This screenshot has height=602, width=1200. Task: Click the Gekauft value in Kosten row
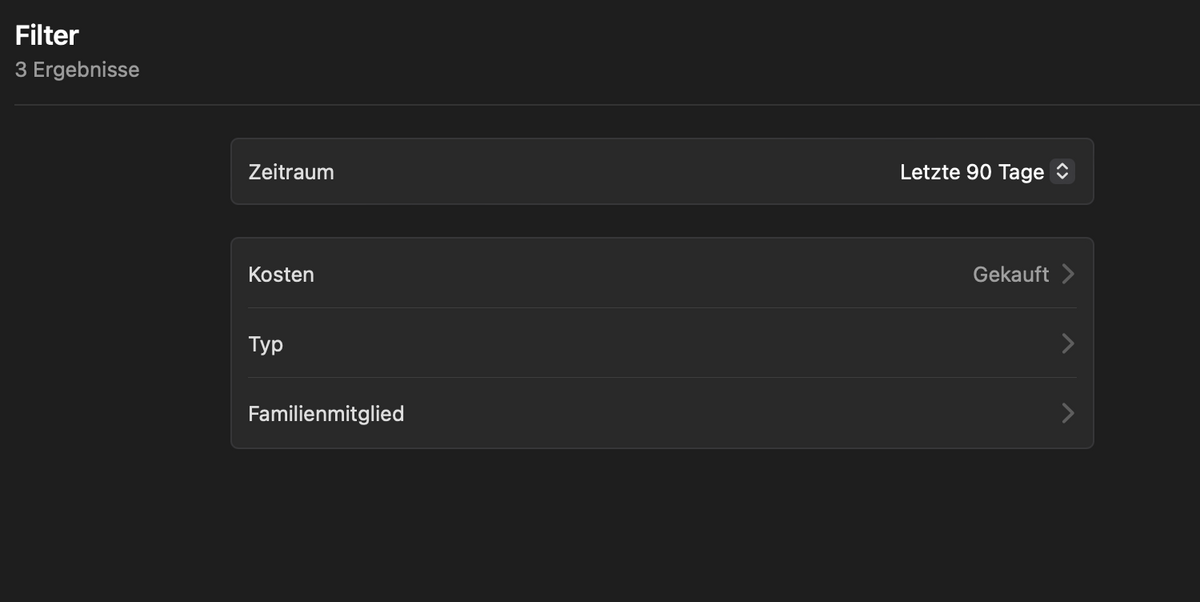pyautogui.click(x=1010, y=274)
